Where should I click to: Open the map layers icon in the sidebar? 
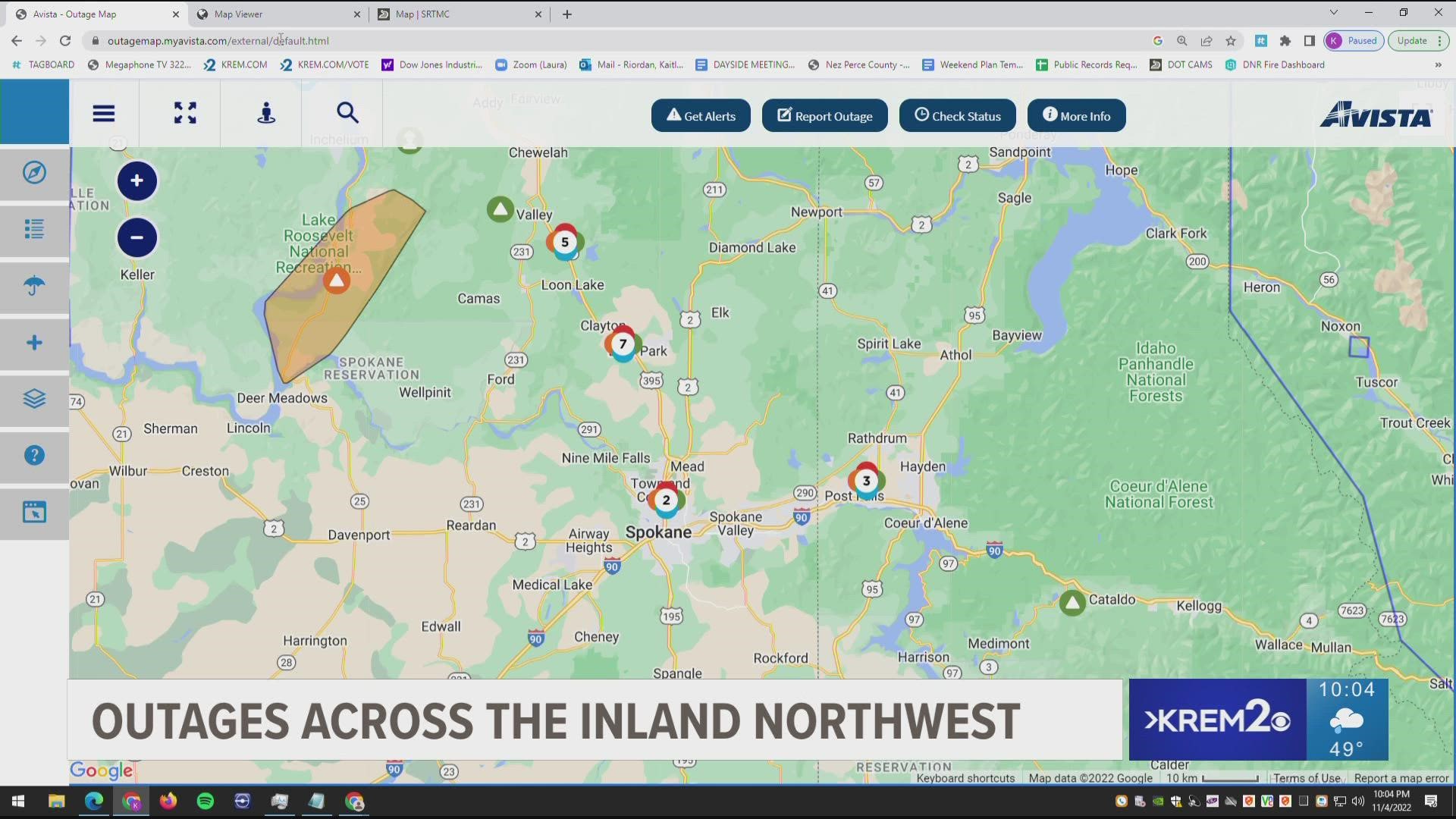pos(34,399)
